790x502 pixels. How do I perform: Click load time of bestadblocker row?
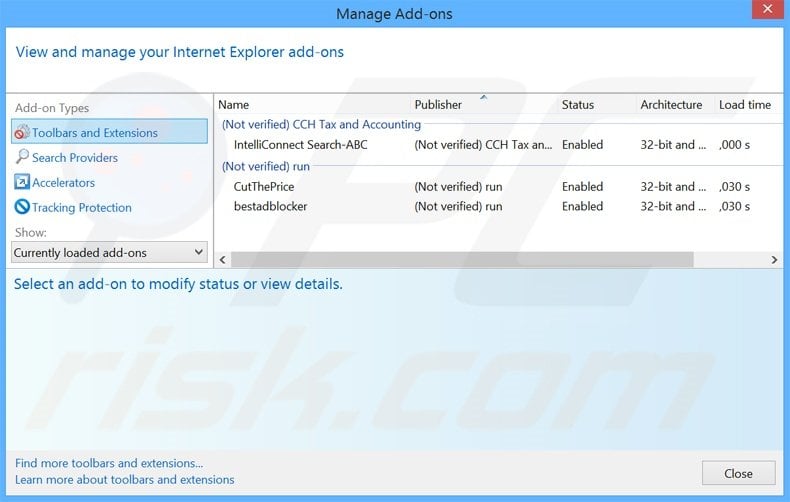(735, 206)
